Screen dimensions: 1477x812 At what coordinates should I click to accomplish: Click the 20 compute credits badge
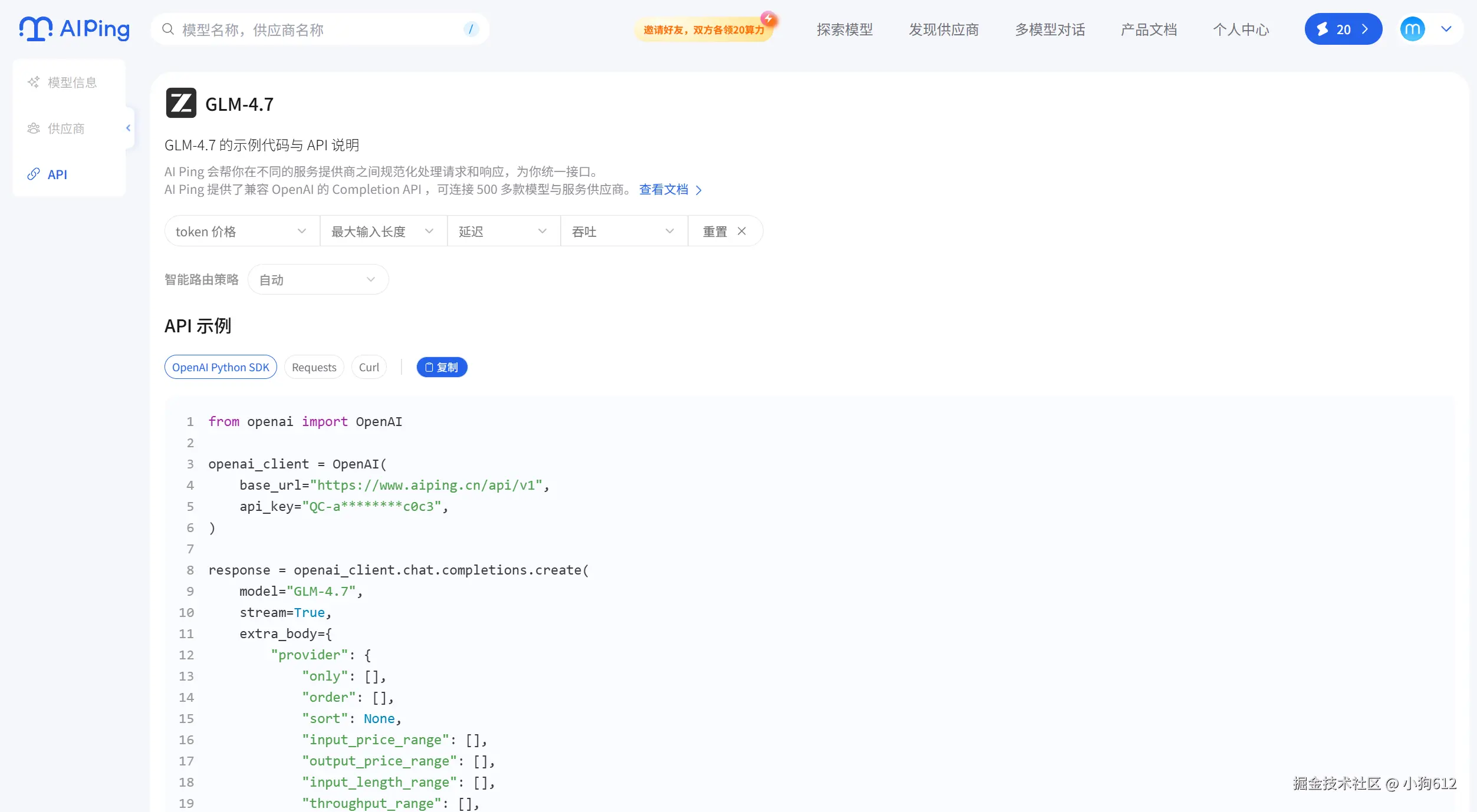coord(1343,29)
